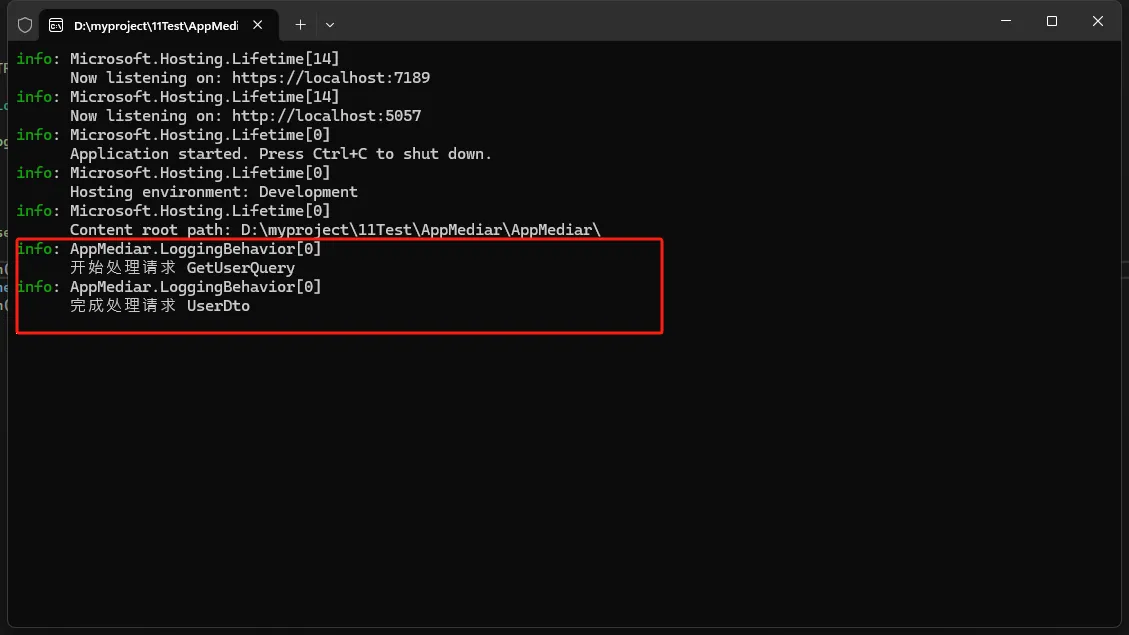Click the last AppMediar.LoggingBehavior[0] entry
The image size is (1129, 635).
(195, 287)
